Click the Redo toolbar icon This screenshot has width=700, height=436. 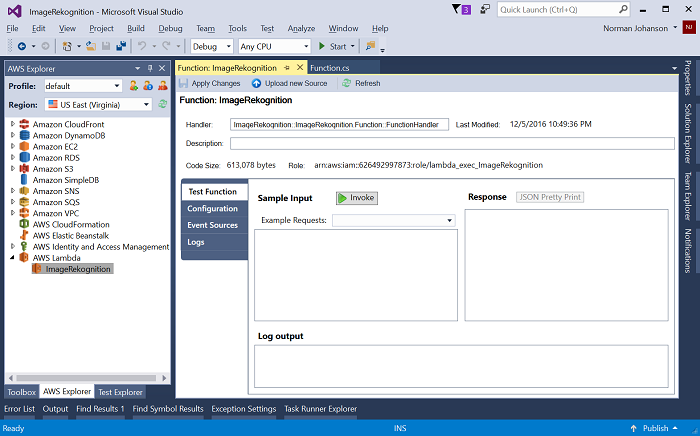166,46
